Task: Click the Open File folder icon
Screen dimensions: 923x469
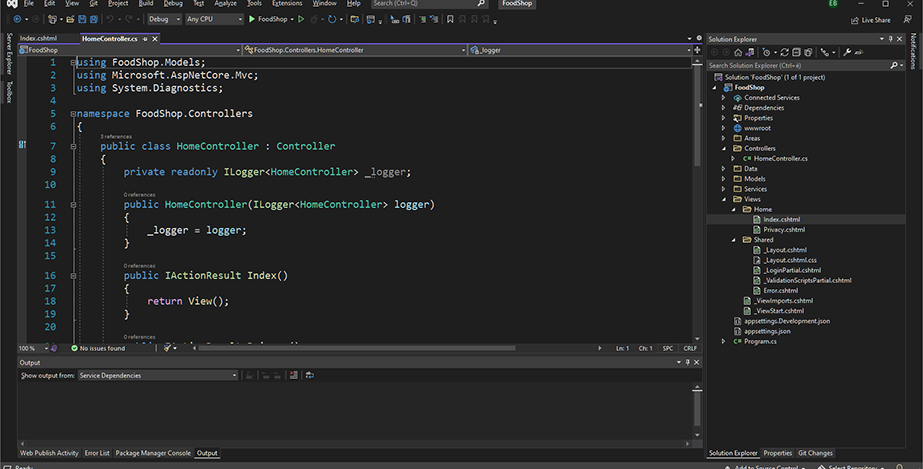Action: pyautogui.click(x=70, y=19)
